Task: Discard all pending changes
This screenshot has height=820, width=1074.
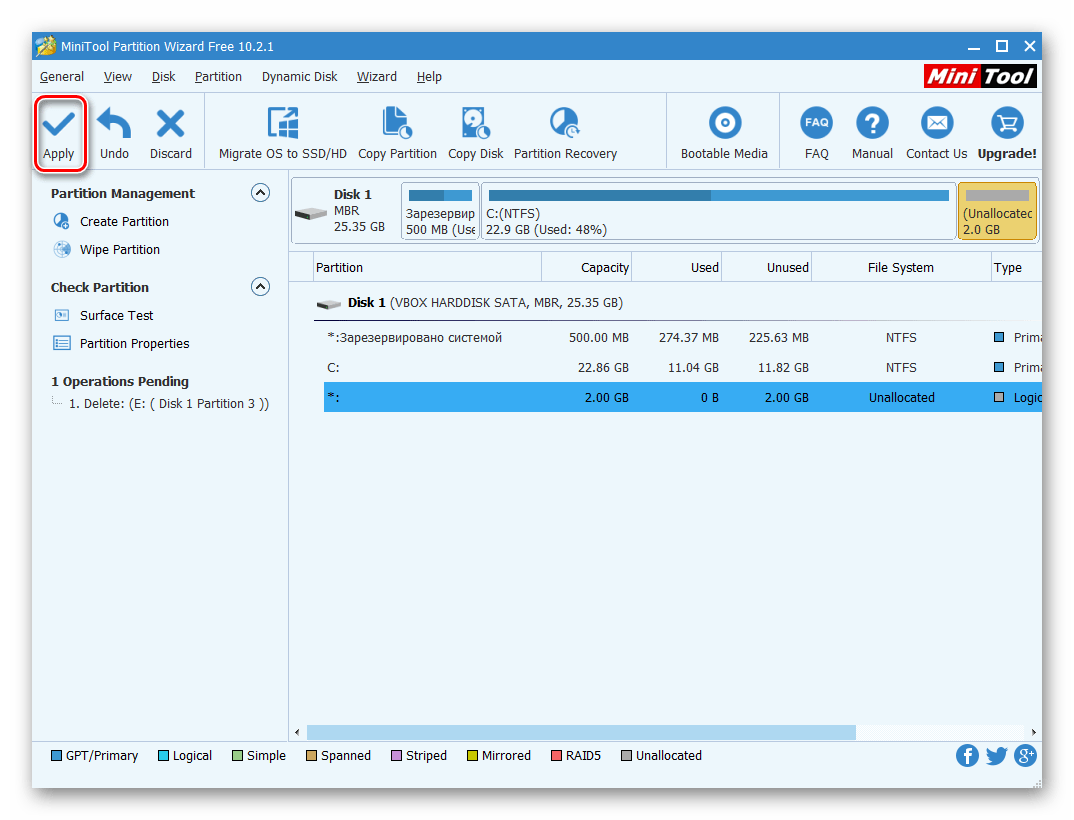Action: 171,133
